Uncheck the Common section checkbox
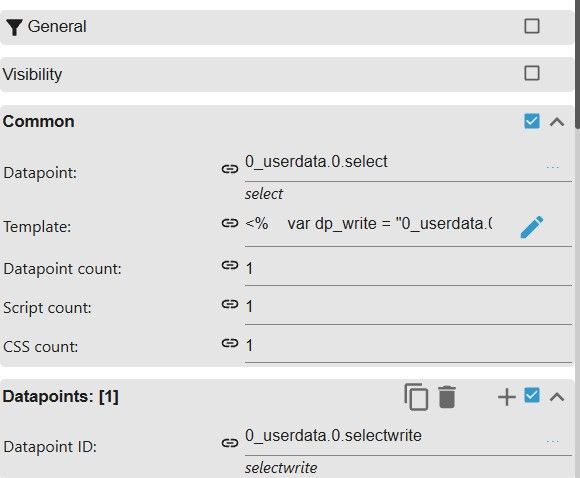The image size is (580, 478). pos(532,121)
